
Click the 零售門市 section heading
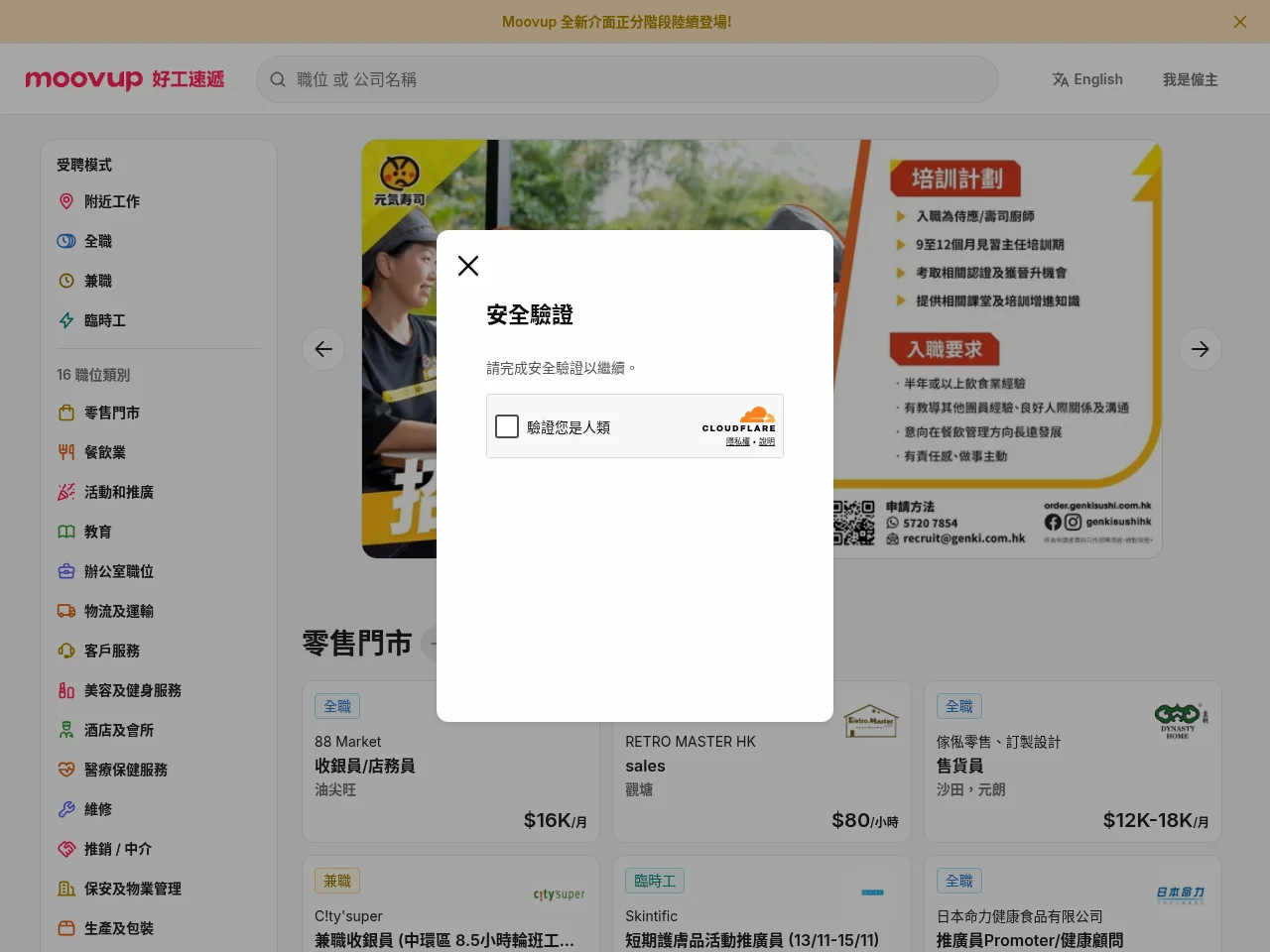pos(357,644)
